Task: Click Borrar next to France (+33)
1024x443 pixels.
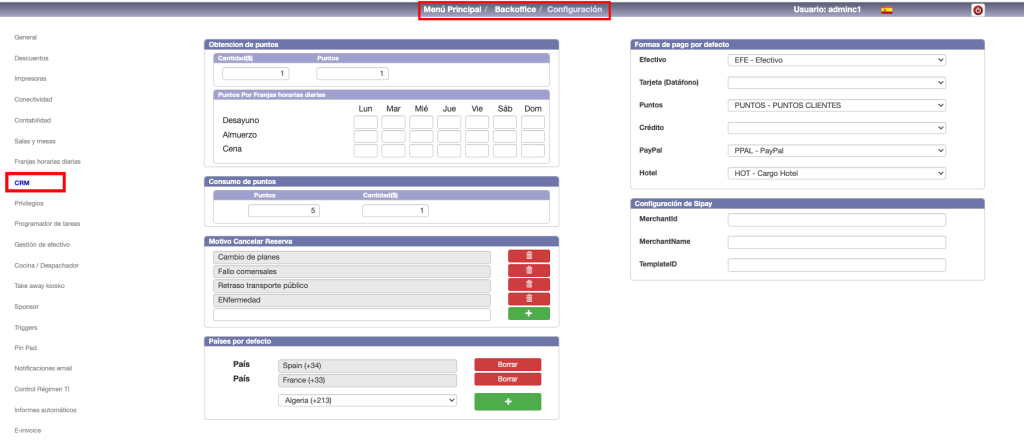Action: (507, 379)
